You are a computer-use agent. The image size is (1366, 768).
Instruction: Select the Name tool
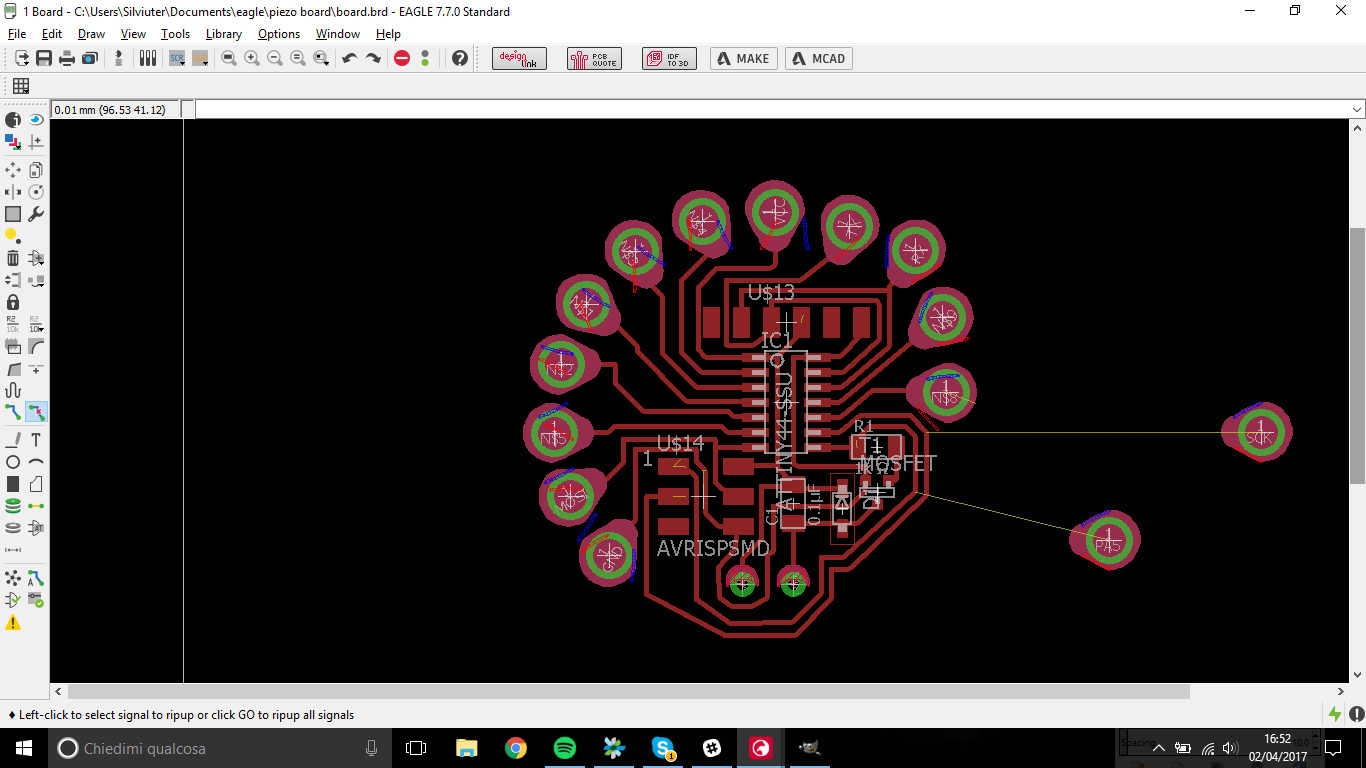click(13, 324)
